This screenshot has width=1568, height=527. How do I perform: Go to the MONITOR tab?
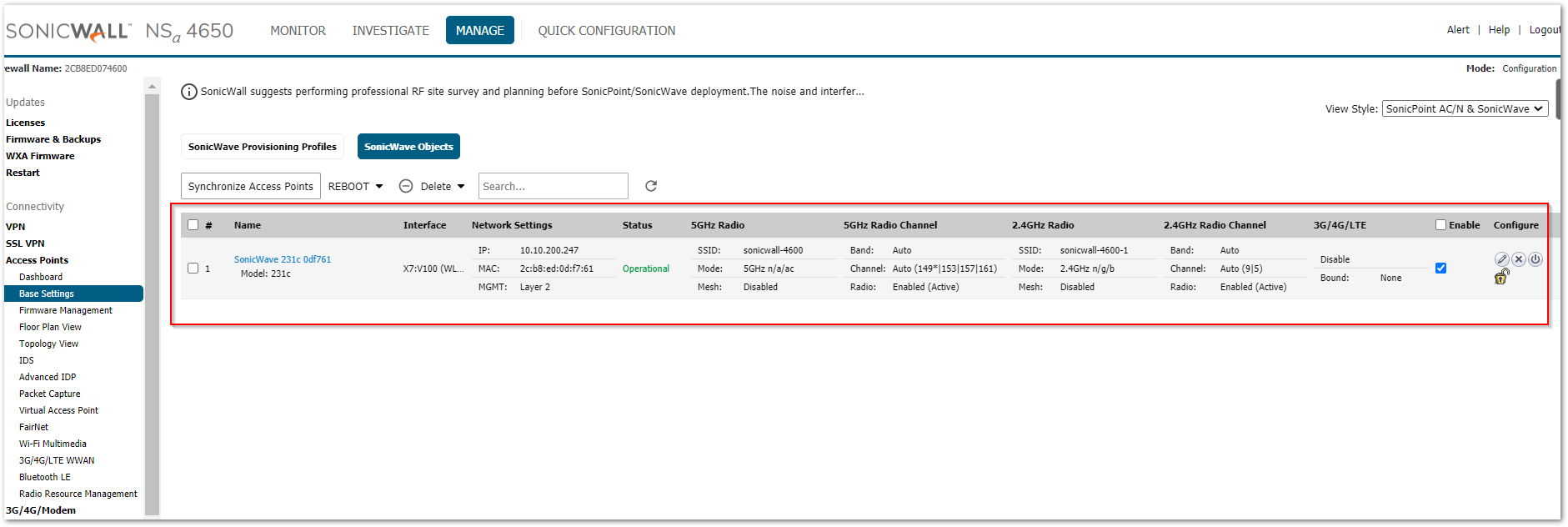298,31
